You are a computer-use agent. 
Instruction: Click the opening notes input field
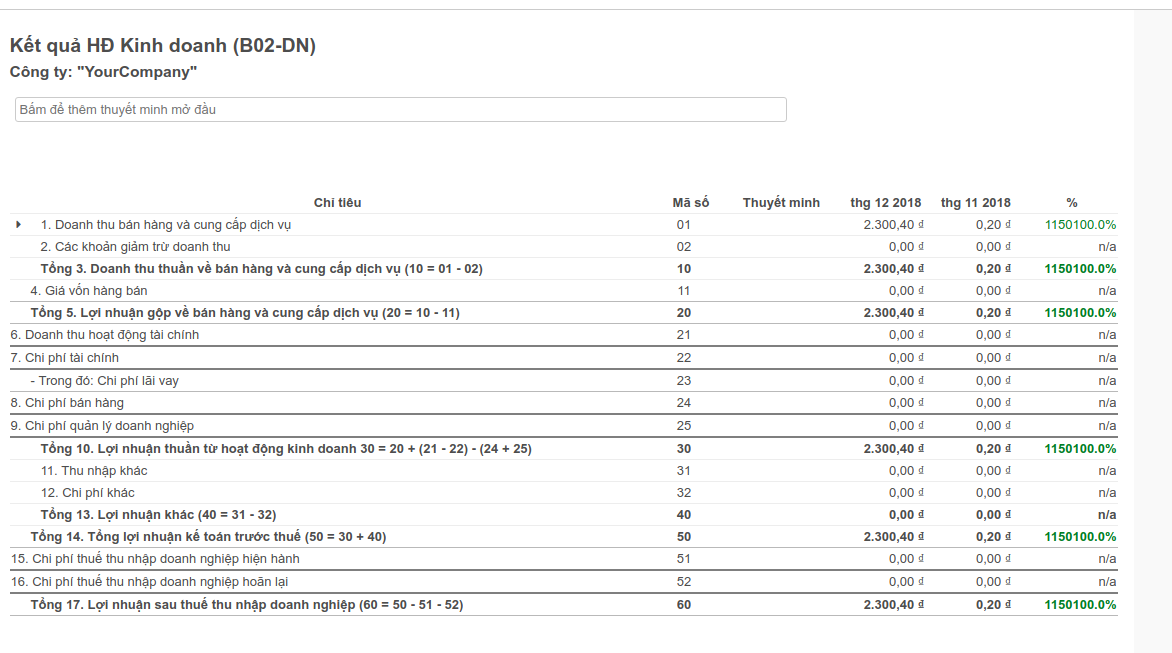(x=401, y=109)
